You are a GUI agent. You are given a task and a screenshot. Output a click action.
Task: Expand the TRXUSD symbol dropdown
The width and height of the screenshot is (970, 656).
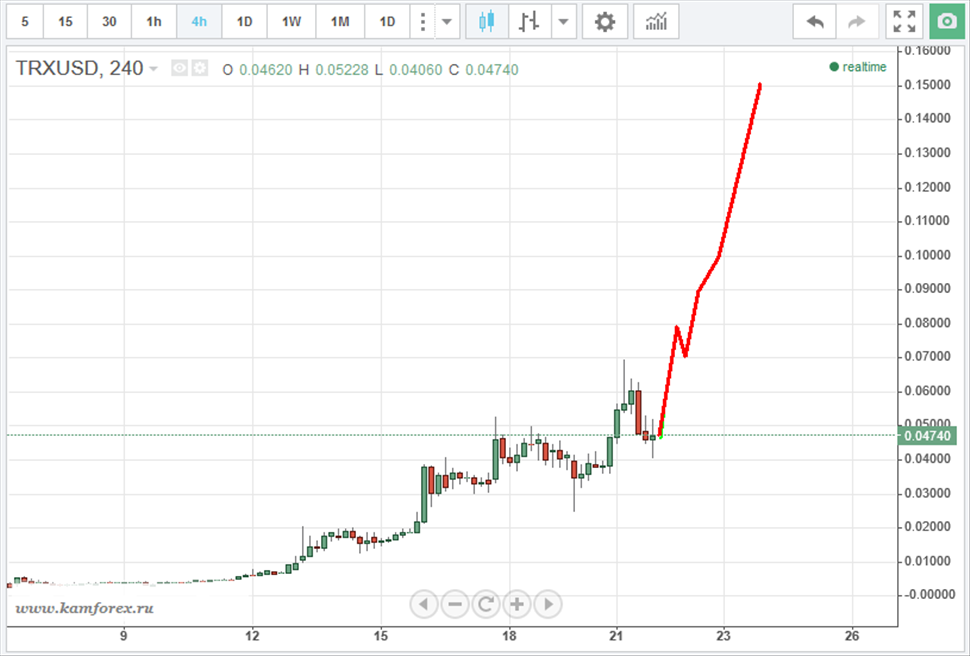(x=153, y=69)
